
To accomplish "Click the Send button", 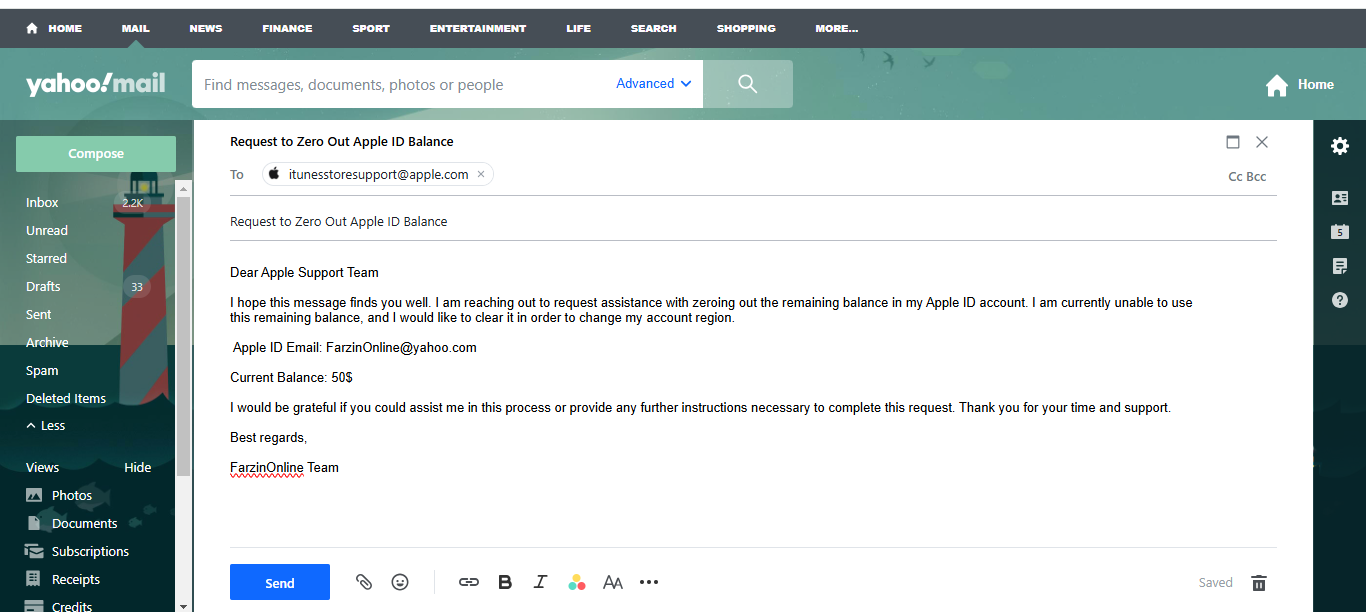I will click(280, 583).
